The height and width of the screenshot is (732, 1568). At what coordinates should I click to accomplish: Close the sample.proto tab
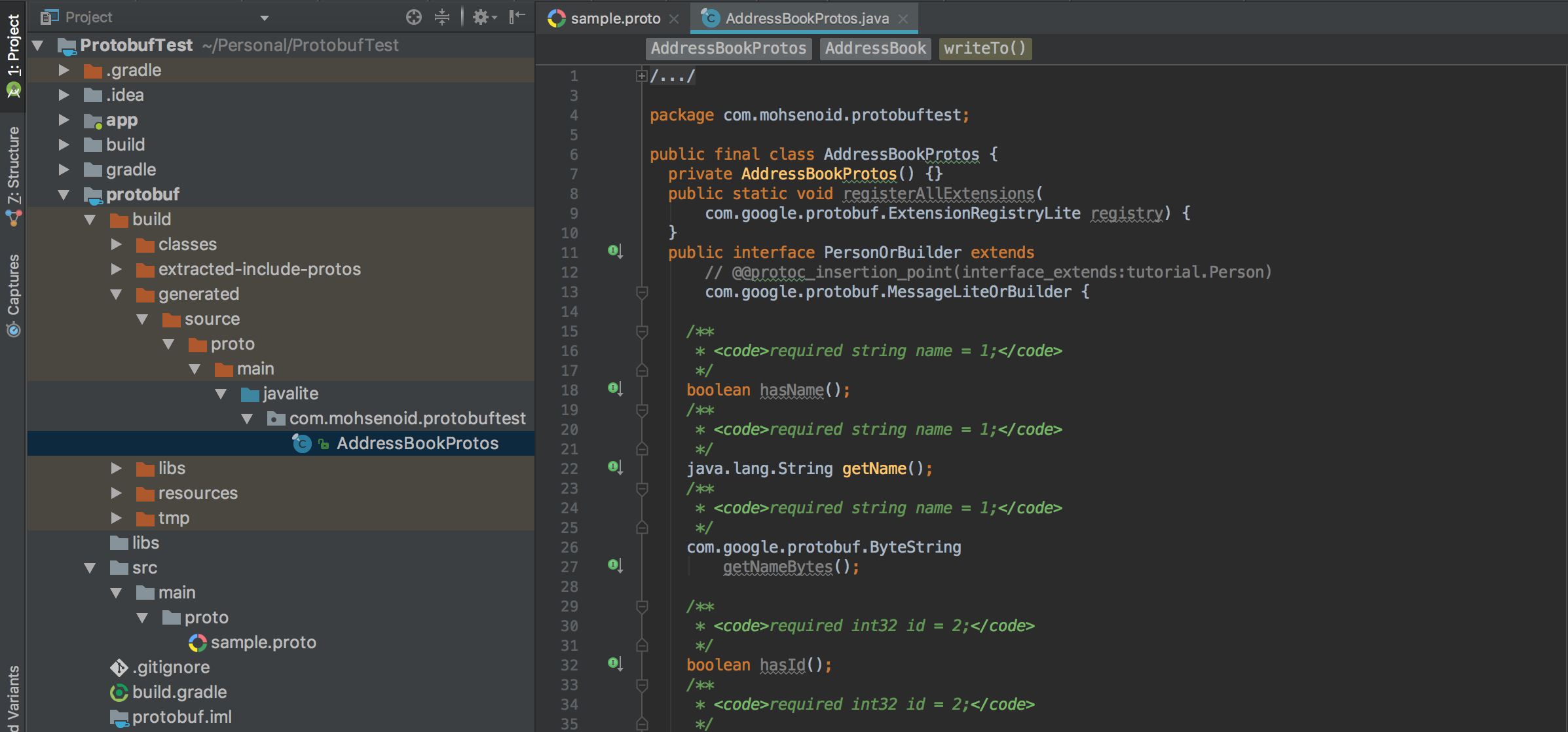click(675, 18)
